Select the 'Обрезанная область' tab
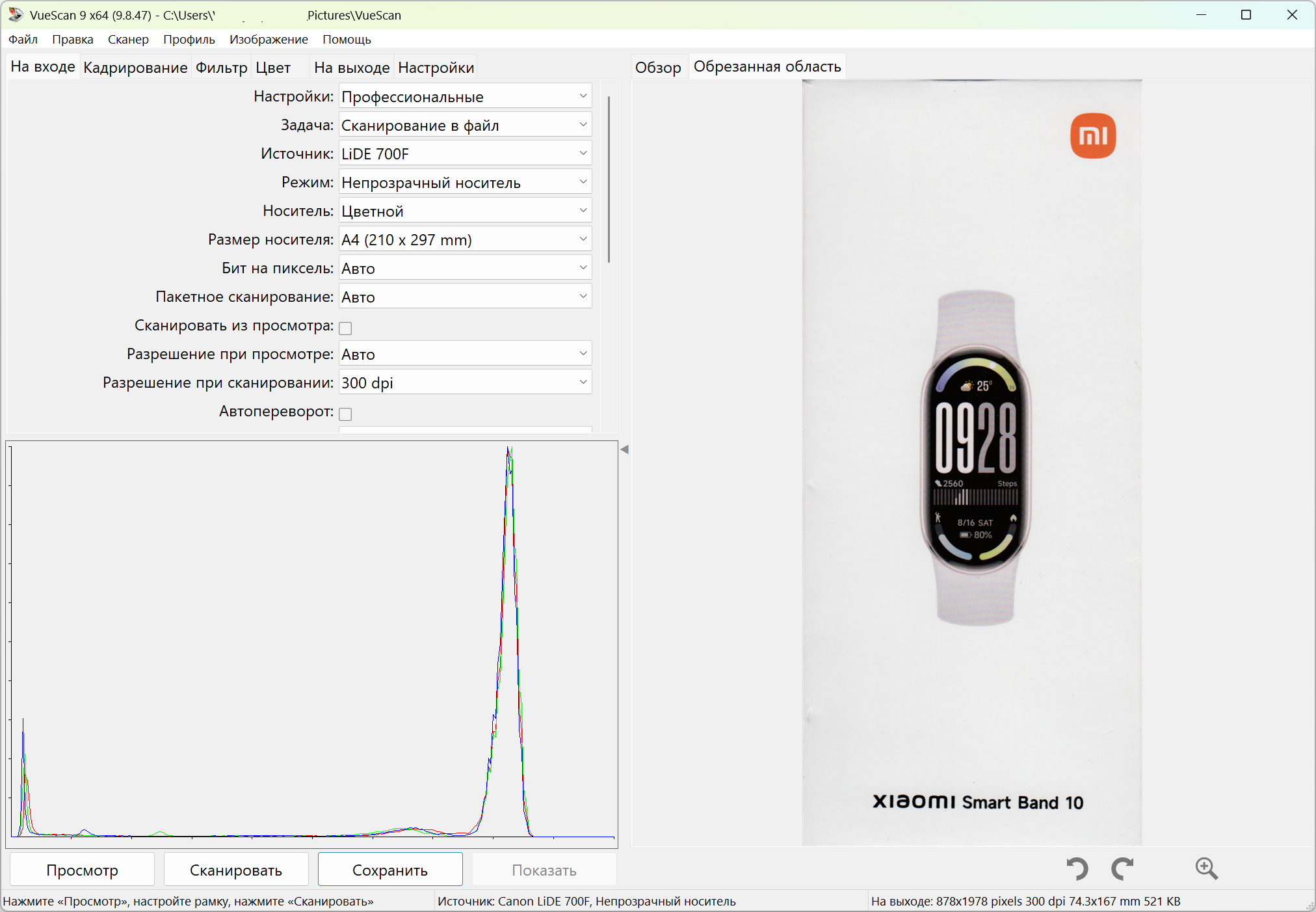 (x=767, y=66)
